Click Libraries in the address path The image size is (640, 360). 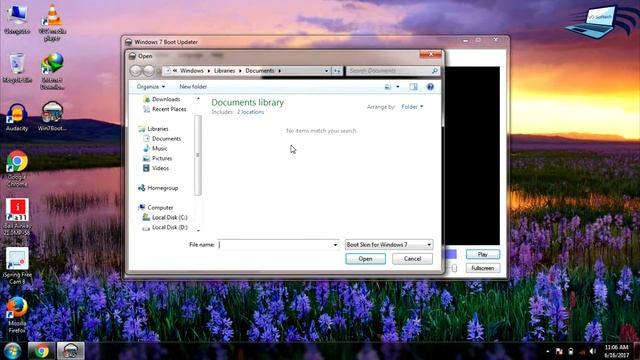(x=224, y=71)
